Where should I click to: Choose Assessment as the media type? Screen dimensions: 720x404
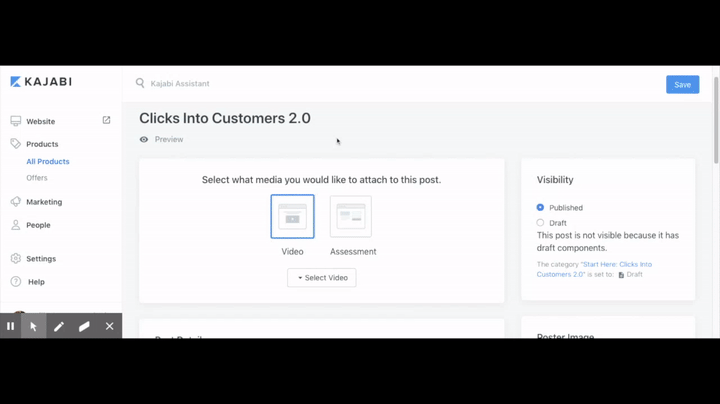click(351, 217)
